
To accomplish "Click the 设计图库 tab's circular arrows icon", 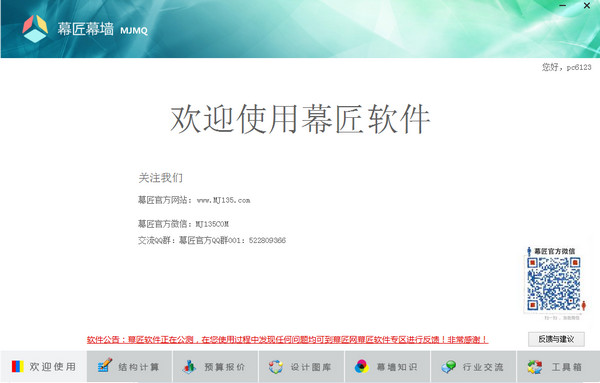I will (x=276, y=367).
